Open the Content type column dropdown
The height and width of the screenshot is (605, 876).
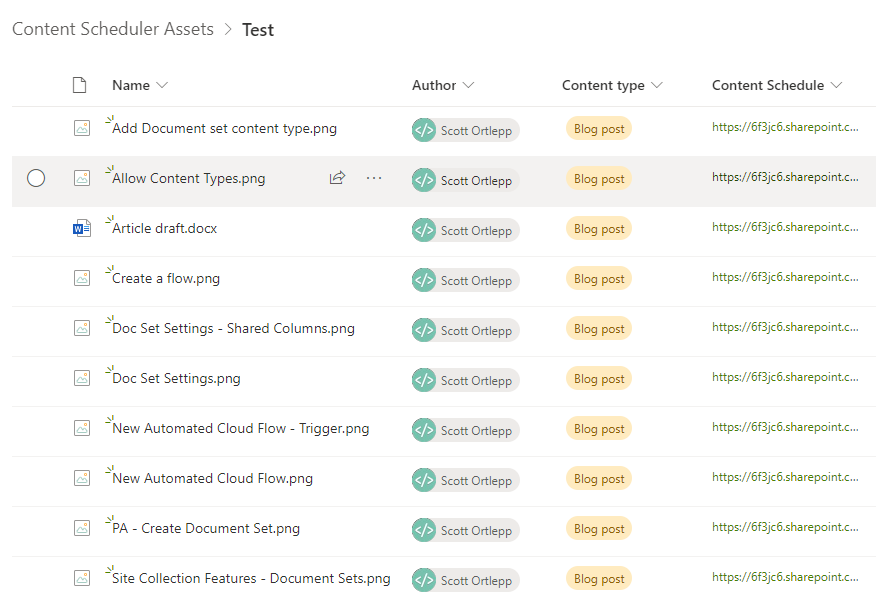(x=657, y=85)
